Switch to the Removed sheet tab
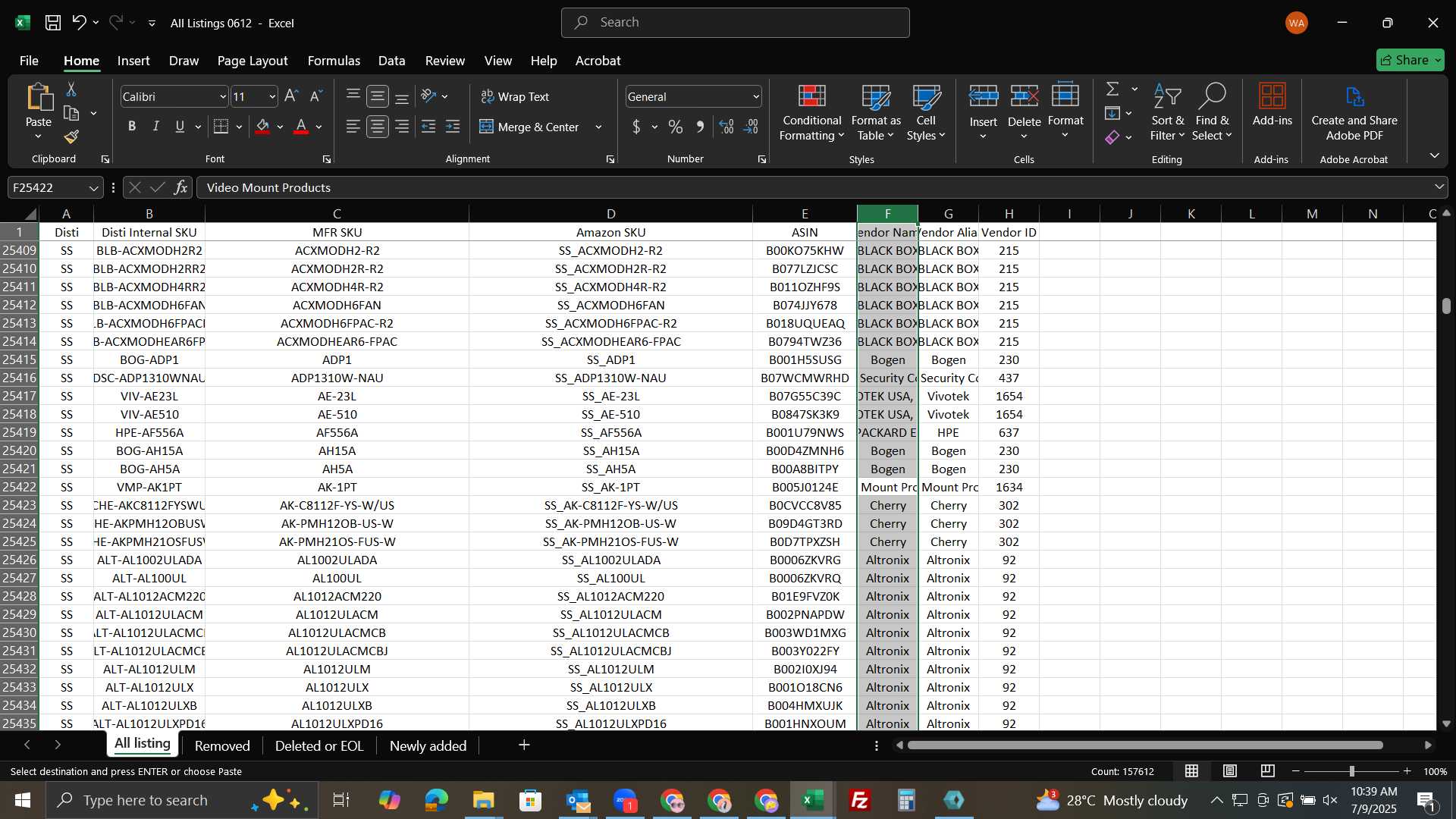Screen dimensions: 1456x819 [x=222, y=745]
